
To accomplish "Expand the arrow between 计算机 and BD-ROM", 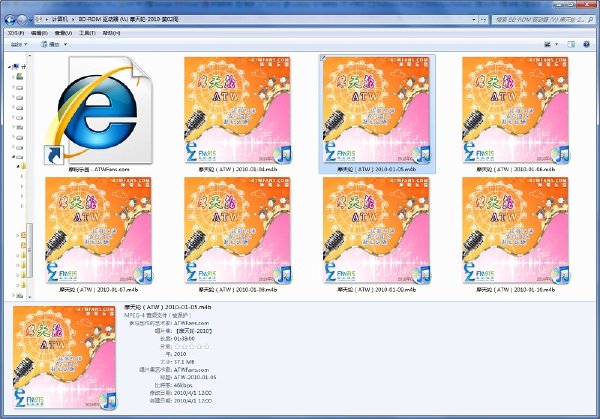I will (73, 19).
